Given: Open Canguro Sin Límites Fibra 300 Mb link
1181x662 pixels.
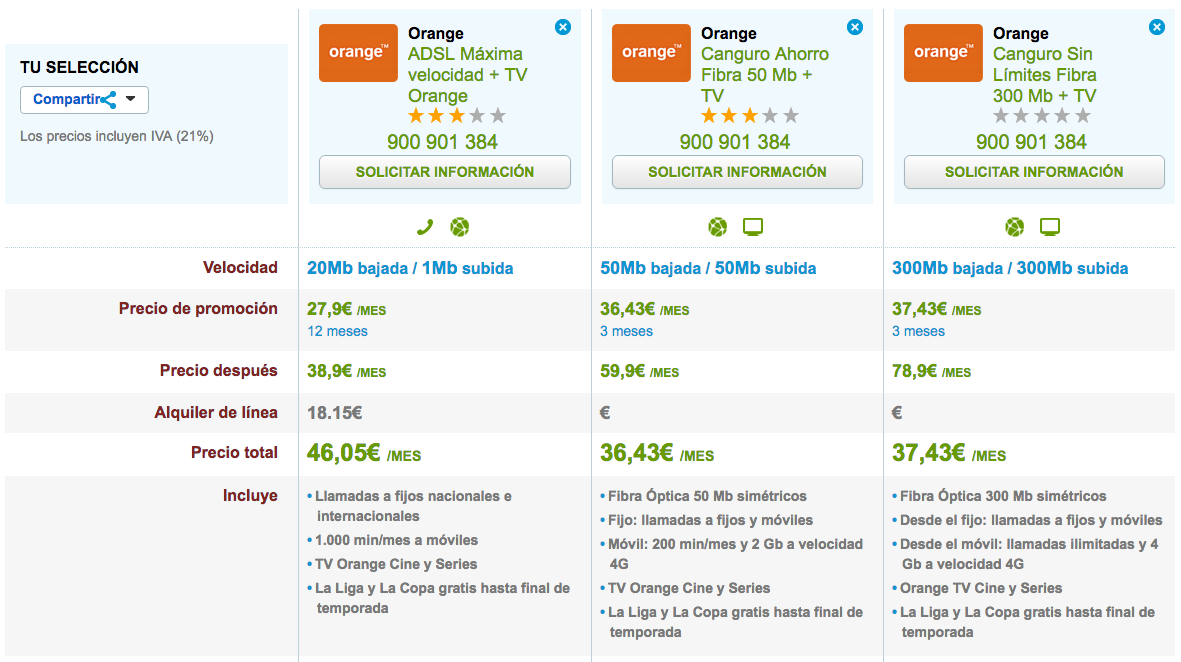Looking at the screenshot, I should point(1045,75).
